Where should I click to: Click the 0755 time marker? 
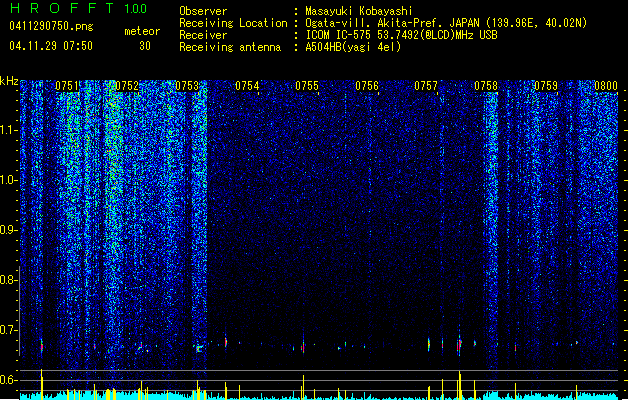click(307, 86)
